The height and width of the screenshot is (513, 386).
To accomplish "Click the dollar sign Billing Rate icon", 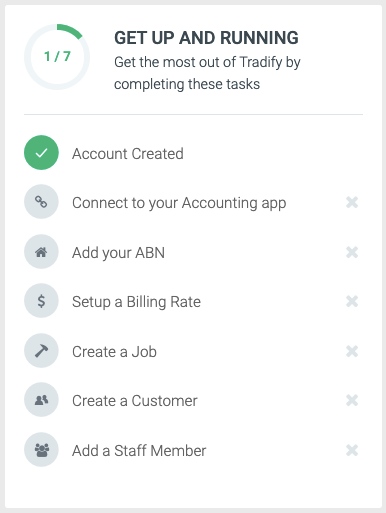I will [41, 301].
